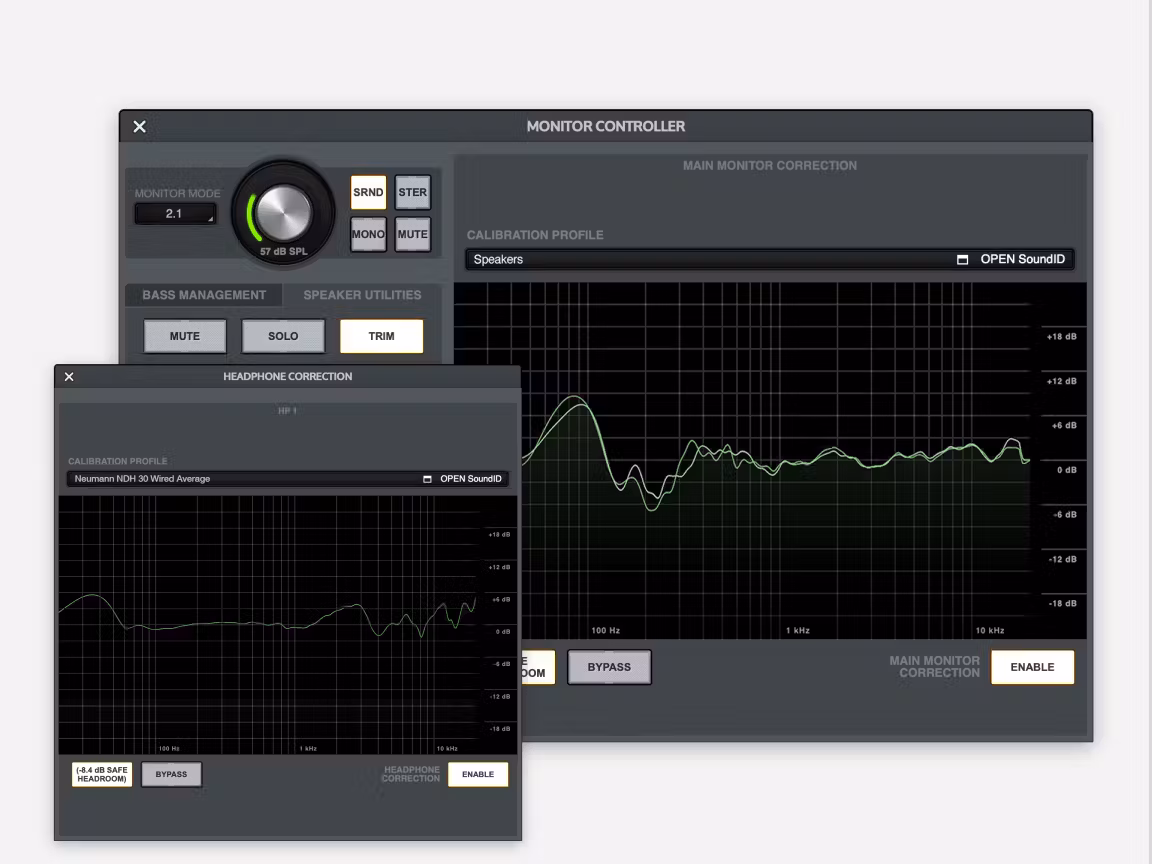Click Main Monitor Correction ENABLE button

(1032, 667)
